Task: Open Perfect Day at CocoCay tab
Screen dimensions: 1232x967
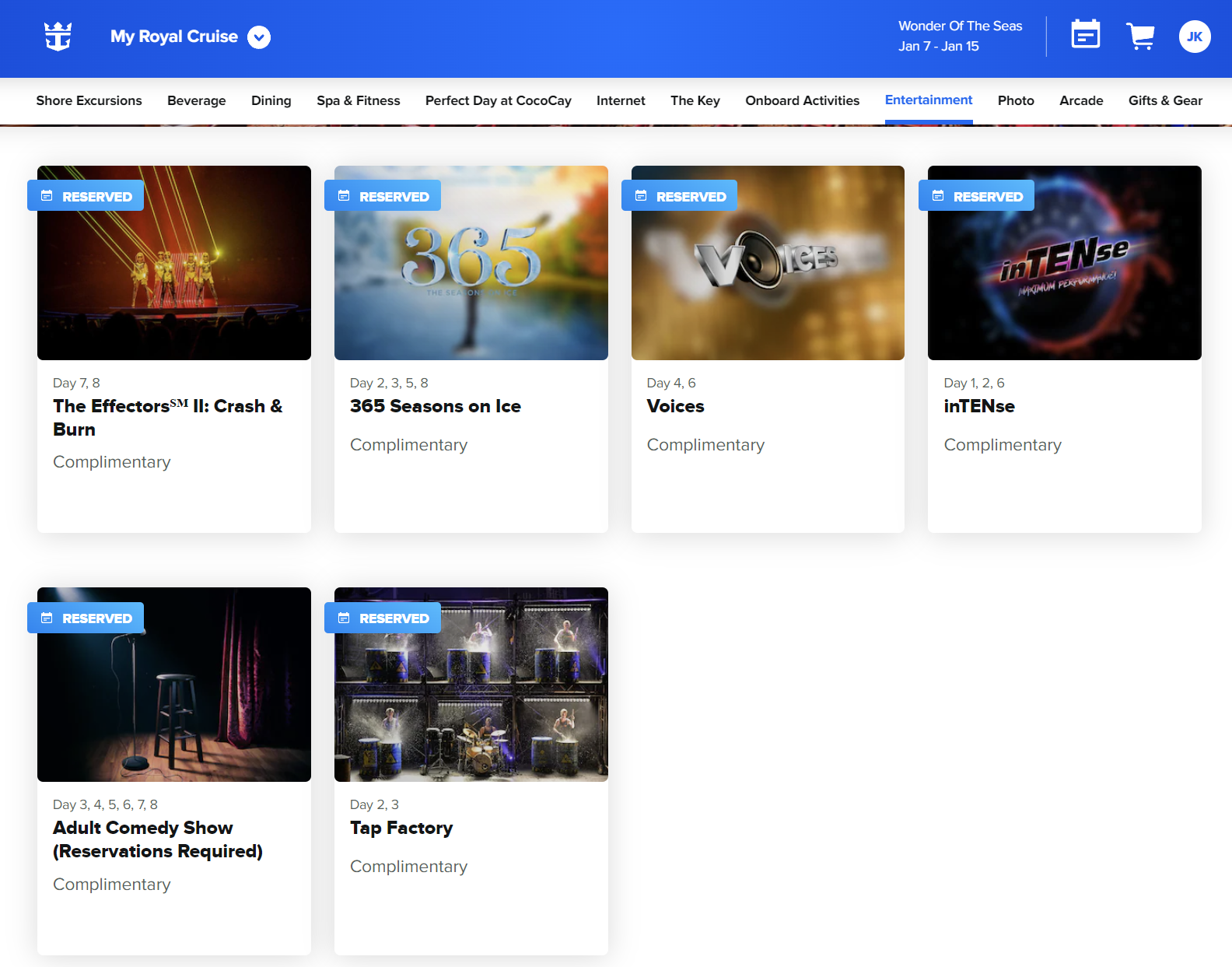Action: 499,100
